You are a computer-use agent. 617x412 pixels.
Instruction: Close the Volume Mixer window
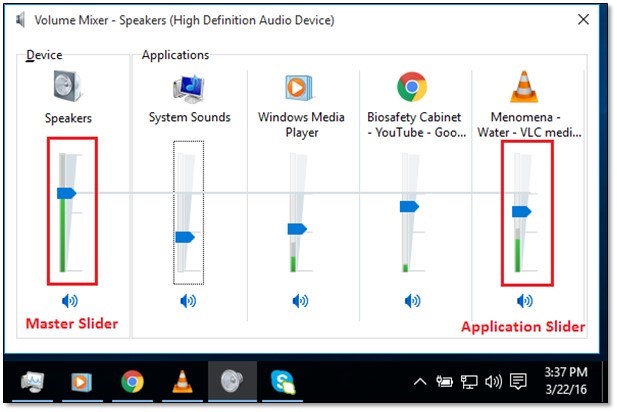click(583, 20)
